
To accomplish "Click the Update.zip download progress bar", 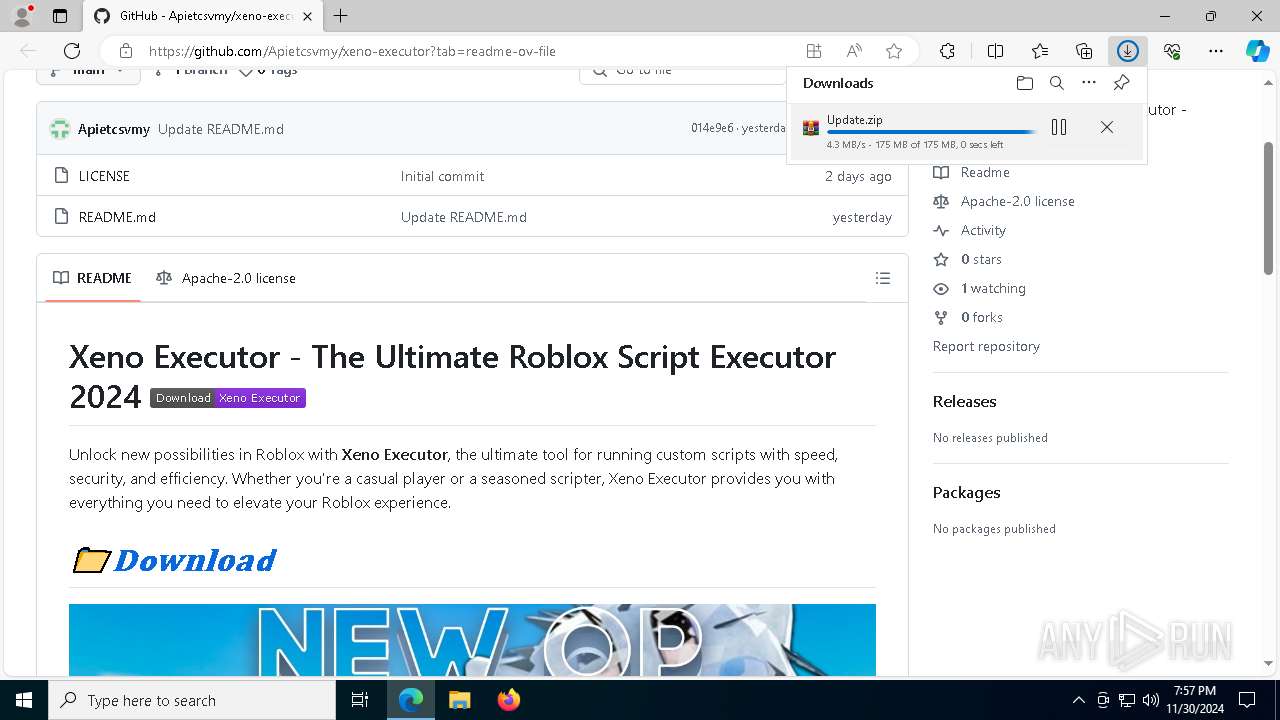I will point(931,132).
